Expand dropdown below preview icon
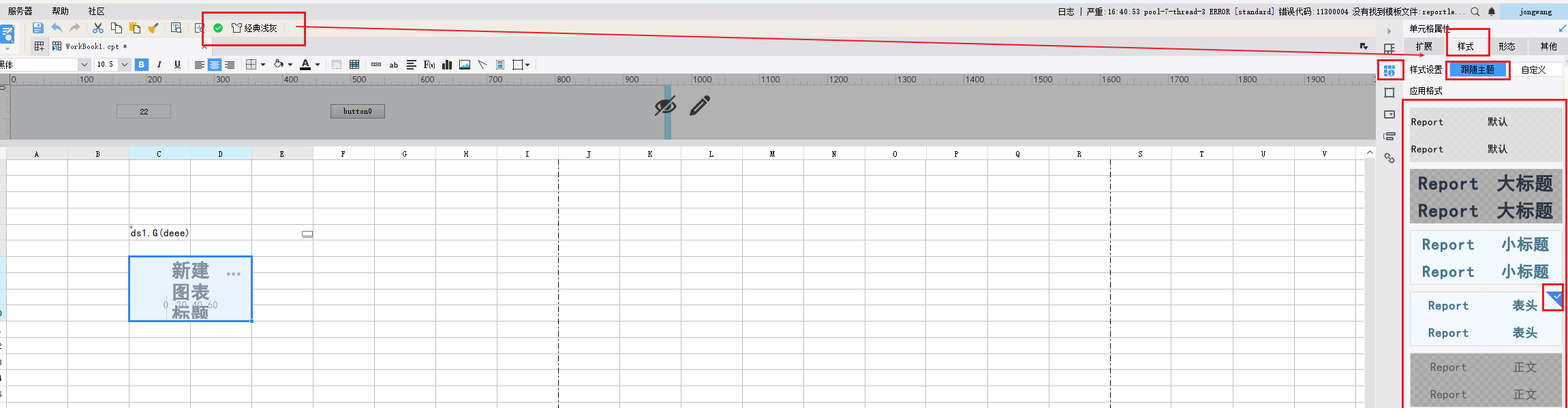1568x408 pixels. (x=7, y=49)
